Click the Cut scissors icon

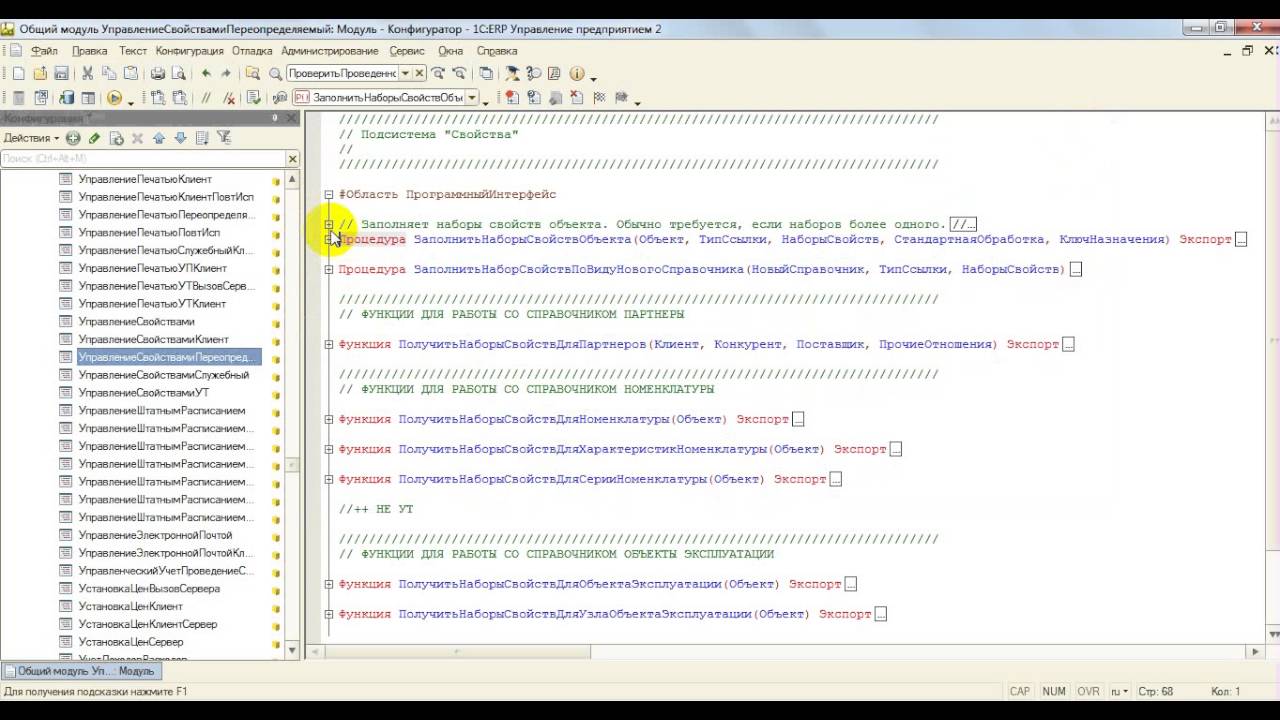click(x=87, y=73)
